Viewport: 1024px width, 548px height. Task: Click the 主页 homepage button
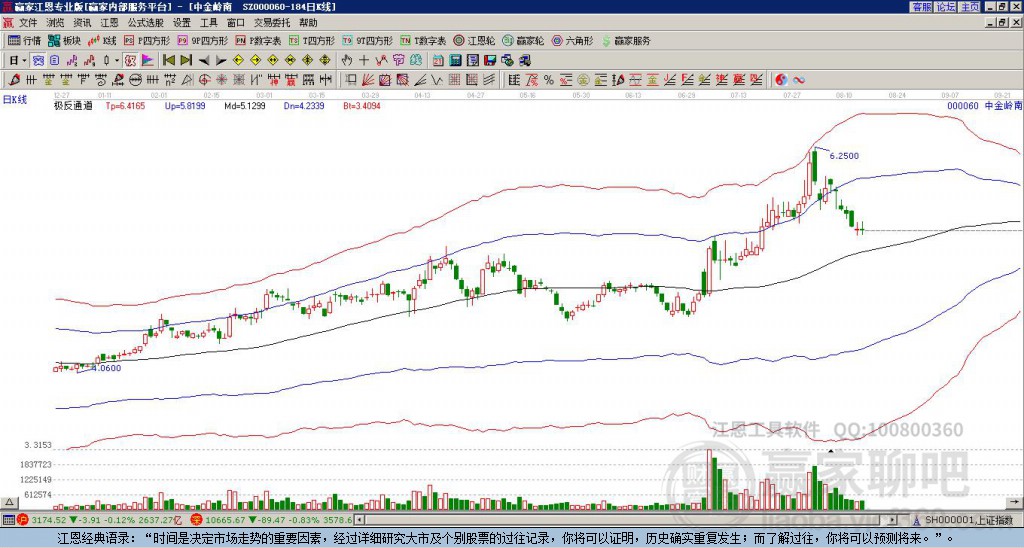pyautogui.click(x=970, y=7)
